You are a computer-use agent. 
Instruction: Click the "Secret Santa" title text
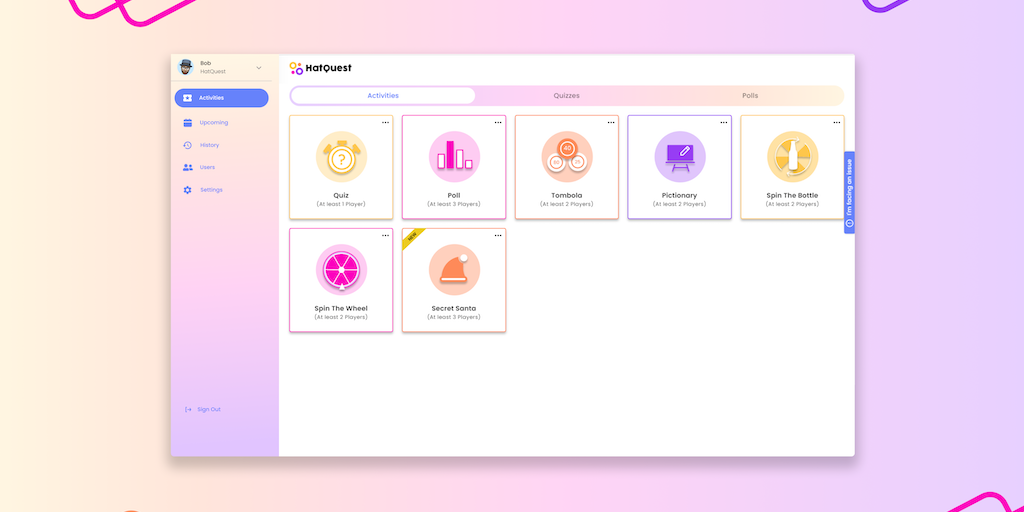point(454,308)
